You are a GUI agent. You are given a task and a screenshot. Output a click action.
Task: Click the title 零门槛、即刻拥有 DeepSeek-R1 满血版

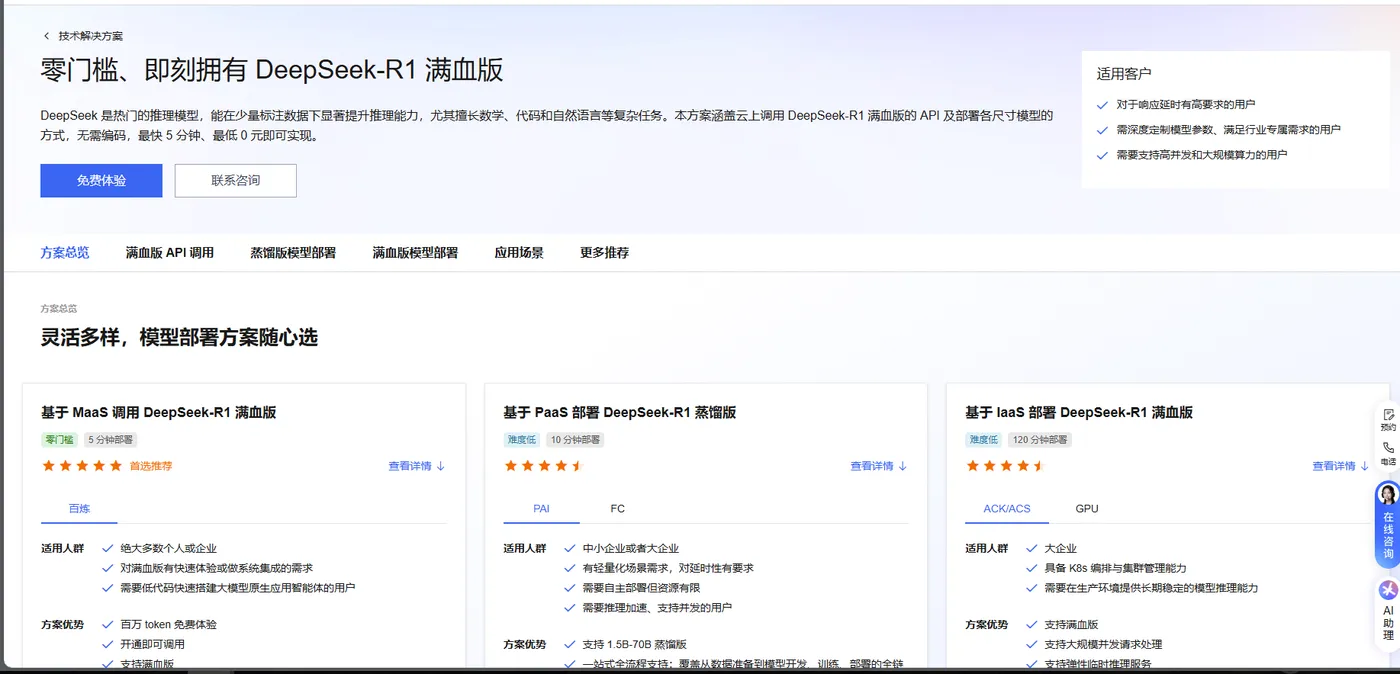(x=272, y=70)
